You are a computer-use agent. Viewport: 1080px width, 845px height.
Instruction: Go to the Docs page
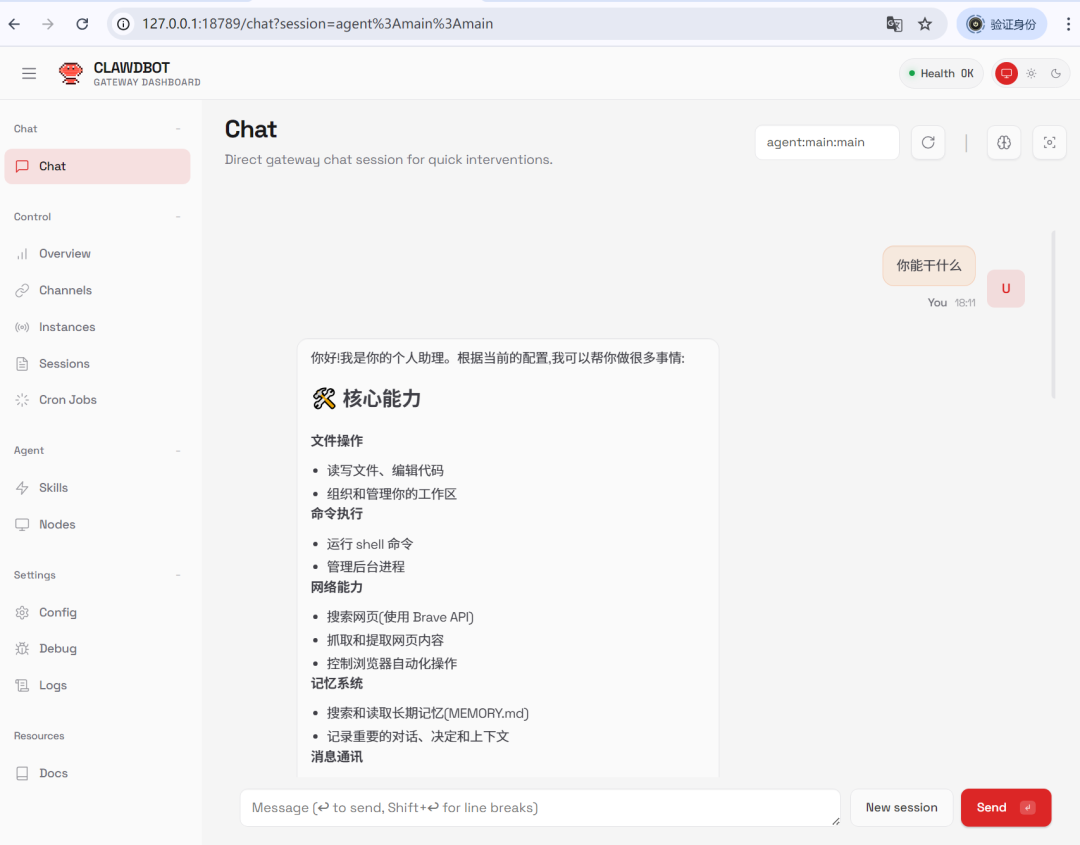pos(52,772)
